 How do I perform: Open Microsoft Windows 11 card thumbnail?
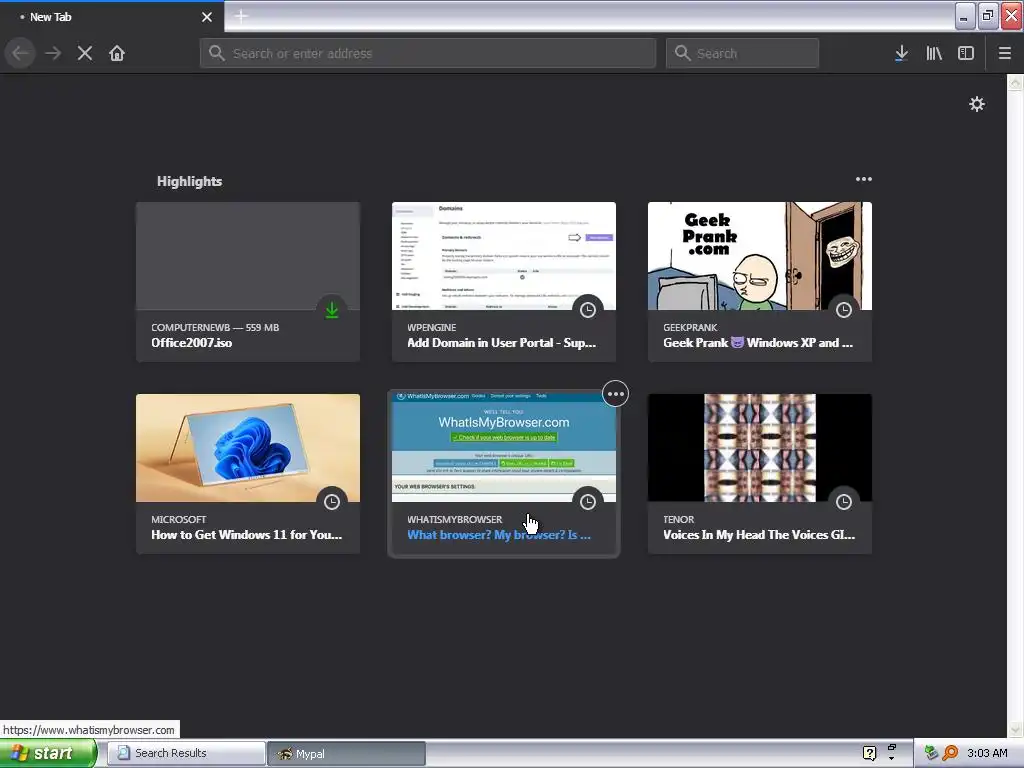click(x=248, y=448)
